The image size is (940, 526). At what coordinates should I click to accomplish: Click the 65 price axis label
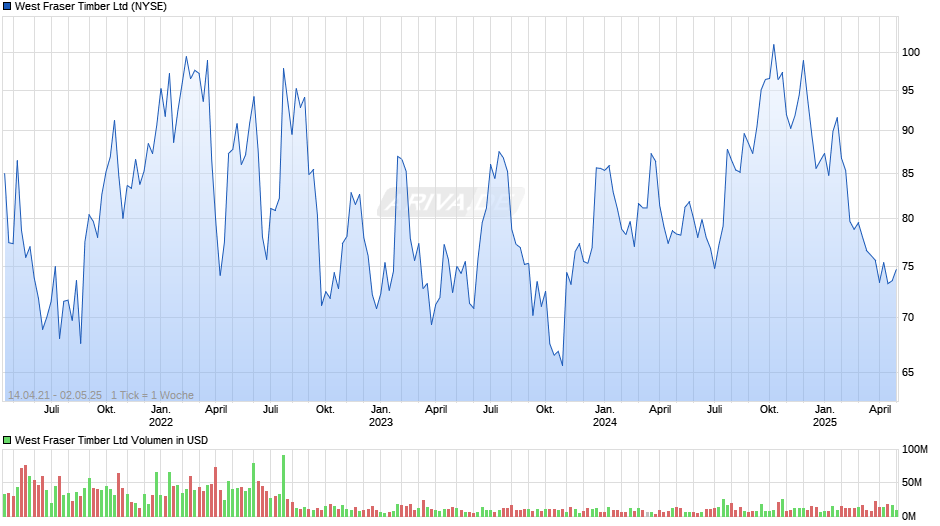[x=908, y=372]
